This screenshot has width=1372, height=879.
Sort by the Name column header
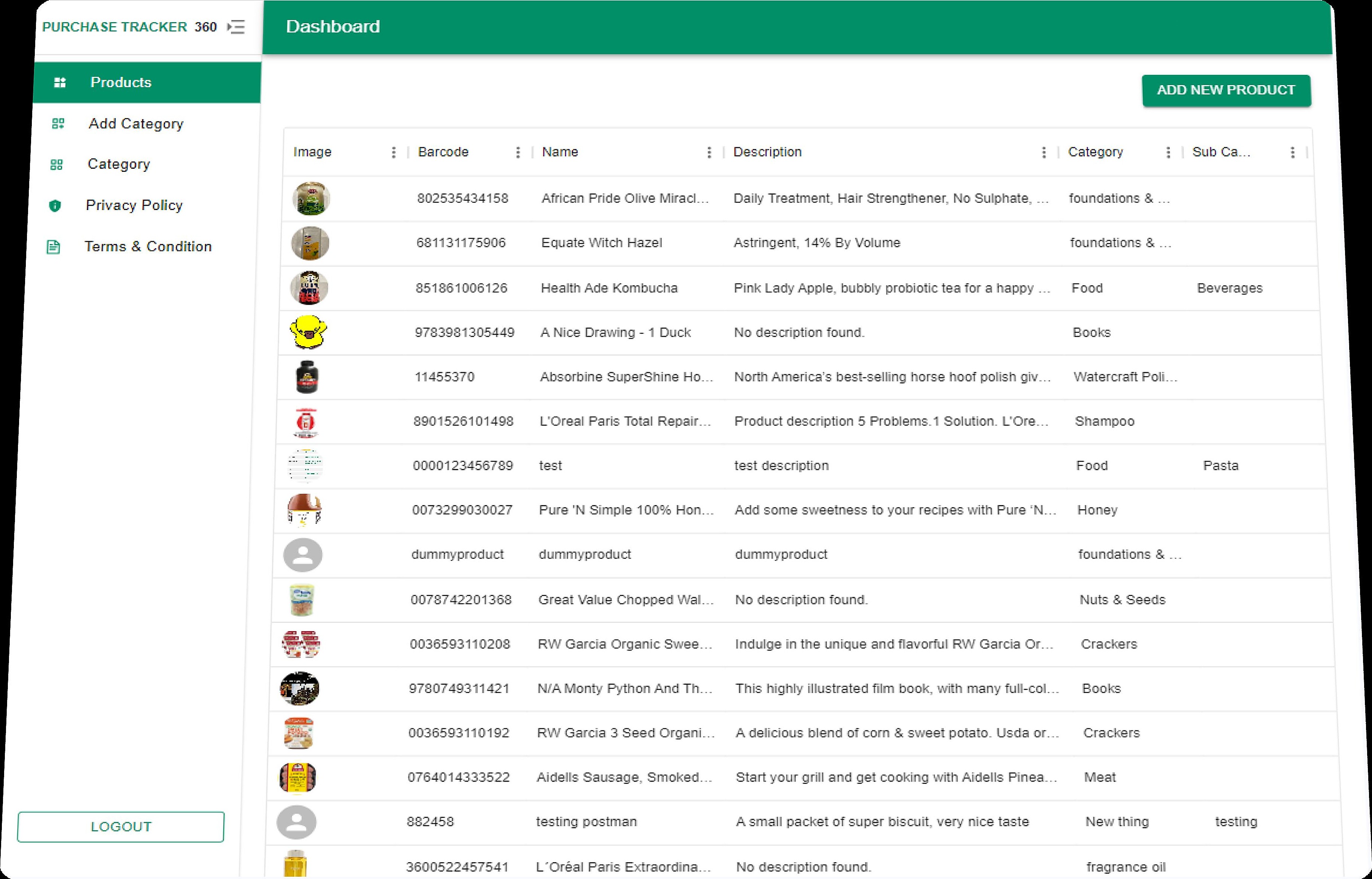pyautogui.click(x=560, y=152)
